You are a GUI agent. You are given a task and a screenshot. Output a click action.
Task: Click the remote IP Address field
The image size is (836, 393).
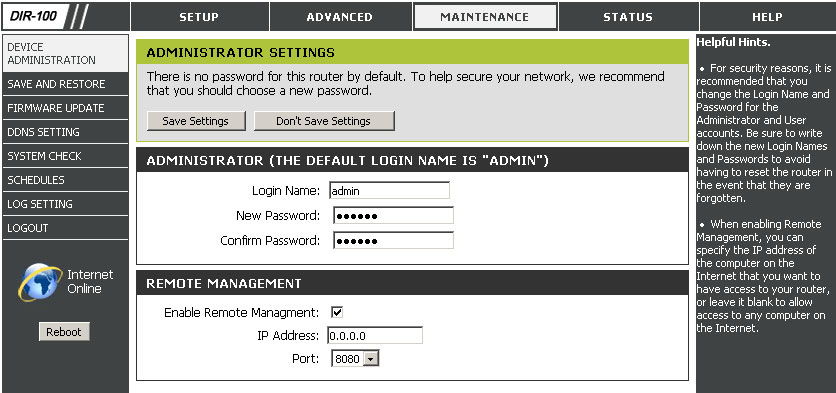[375, 335]
